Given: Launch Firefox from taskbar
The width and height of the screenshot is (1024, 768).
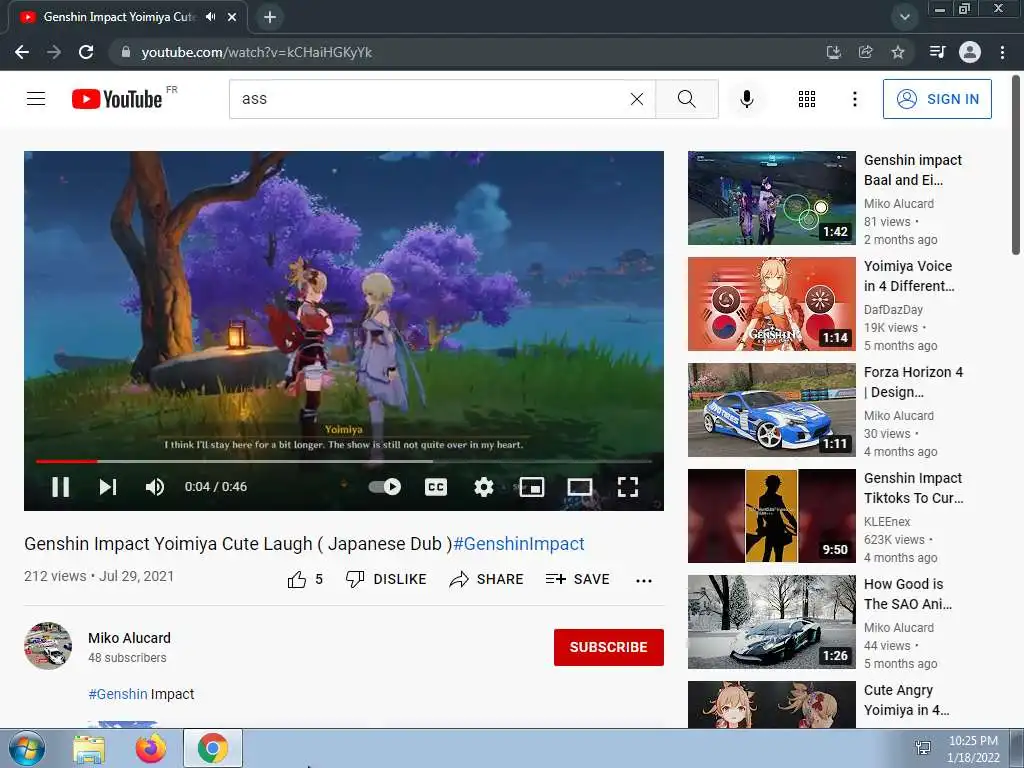Looking at the screenshot, I should coord(151,749).
